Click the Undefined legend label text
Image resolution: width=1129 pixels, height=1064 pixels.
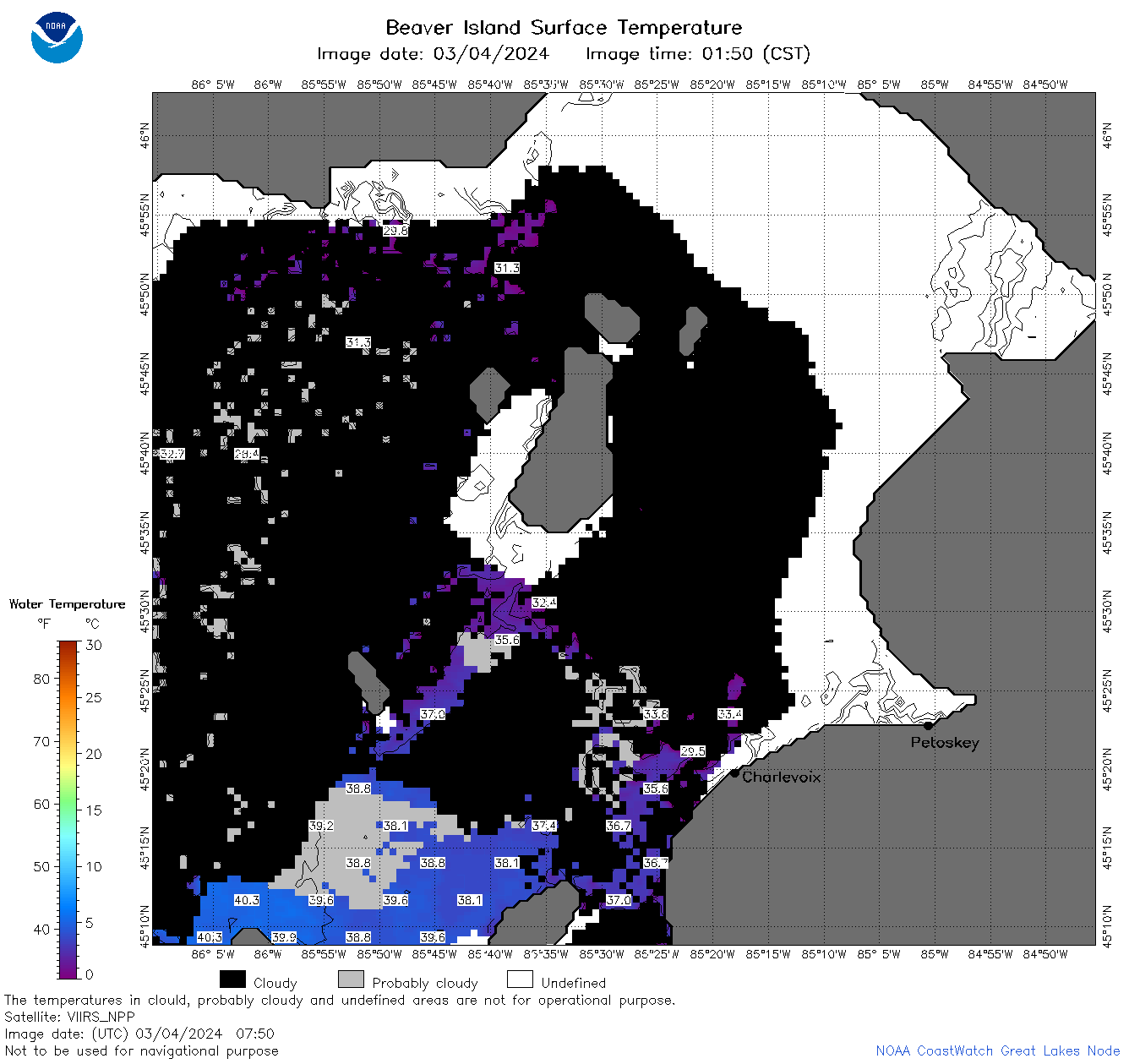tap(574, 983)
